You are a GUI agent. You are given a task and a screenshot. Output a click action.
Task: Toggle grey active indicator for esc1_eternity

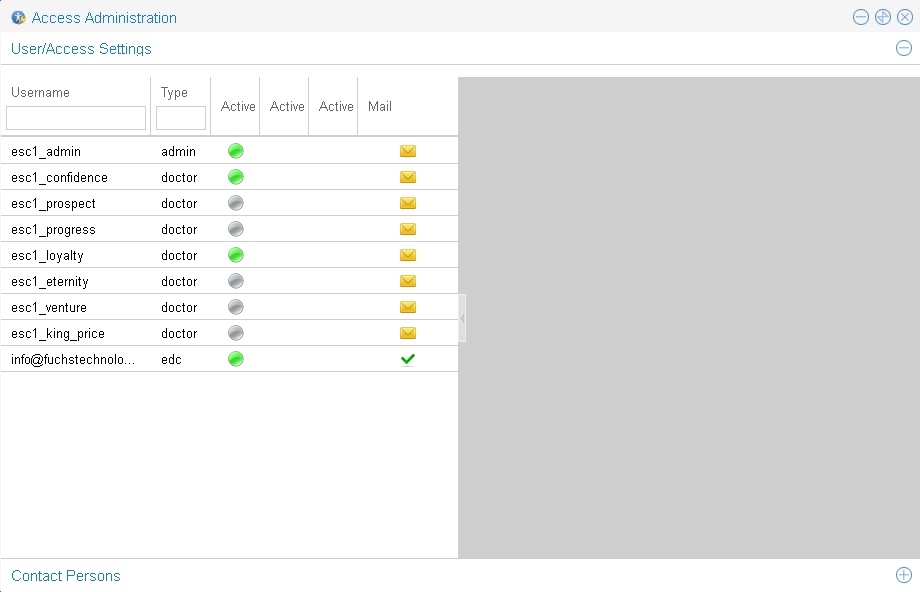coord(236,282)
